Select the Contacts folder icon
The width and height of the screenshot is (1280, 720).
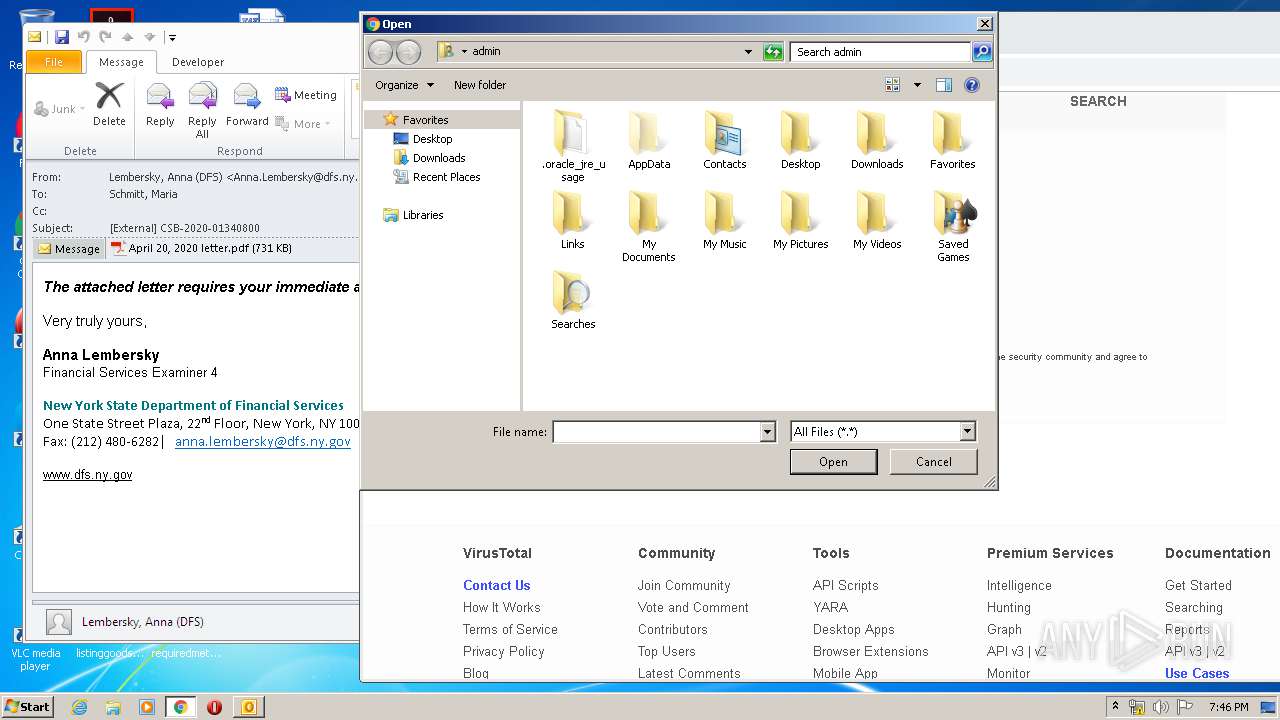(724, 134)
